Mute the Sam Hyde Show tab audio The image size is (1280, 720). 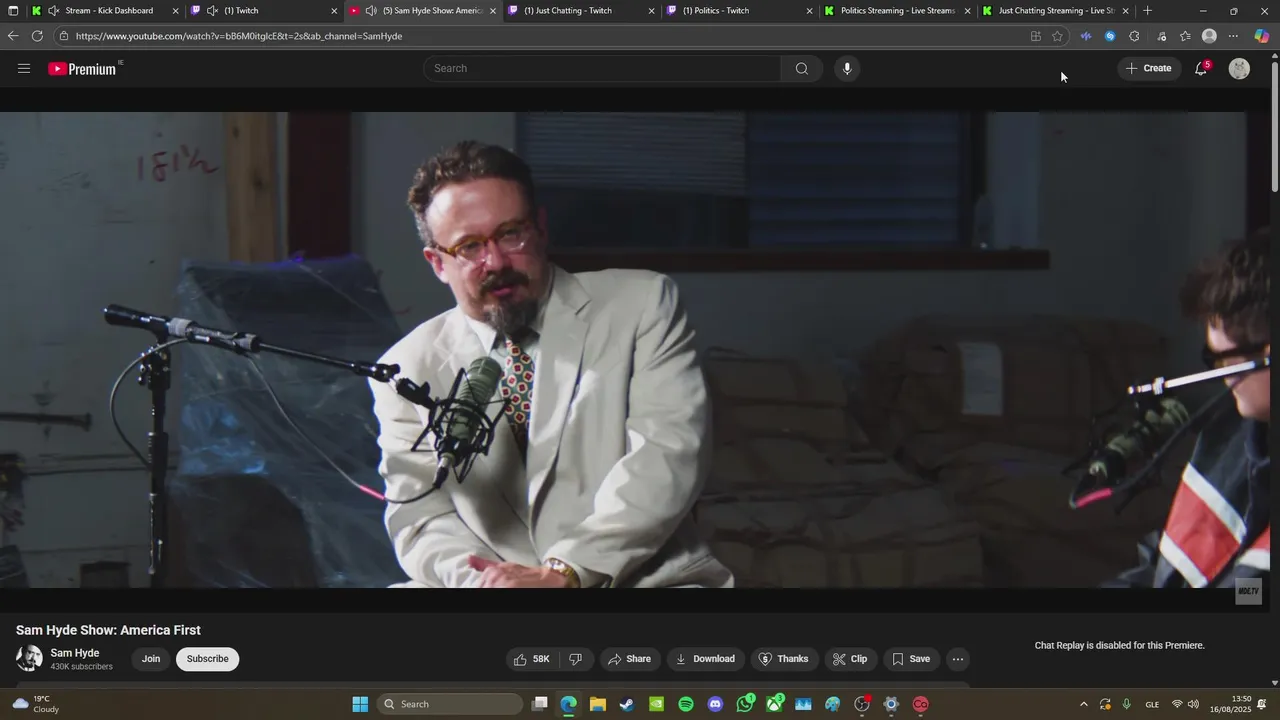(x=371, y=11)
